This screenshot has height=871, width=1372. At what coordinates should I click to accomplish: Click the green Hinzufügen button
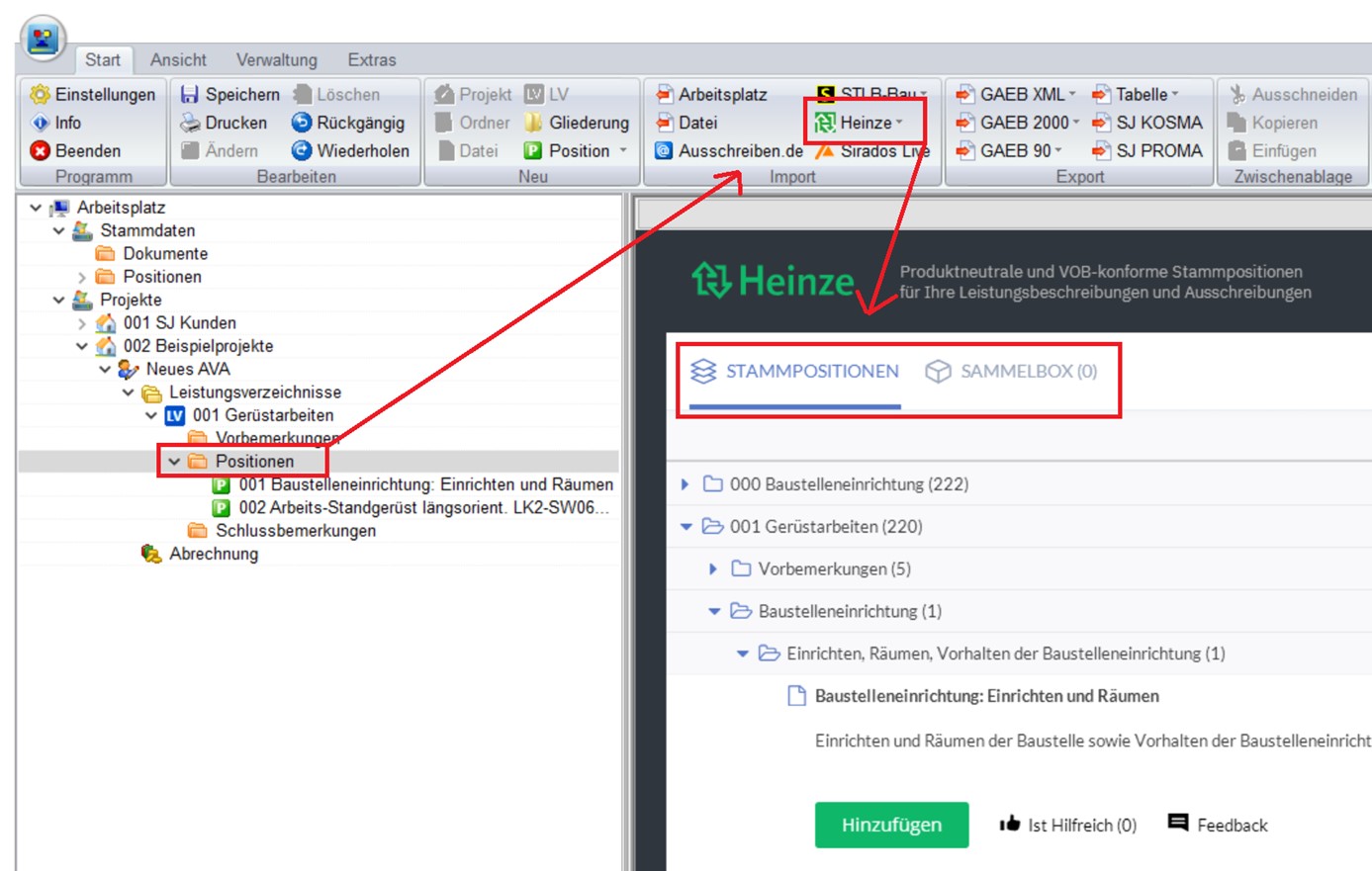tap(891, 825)
